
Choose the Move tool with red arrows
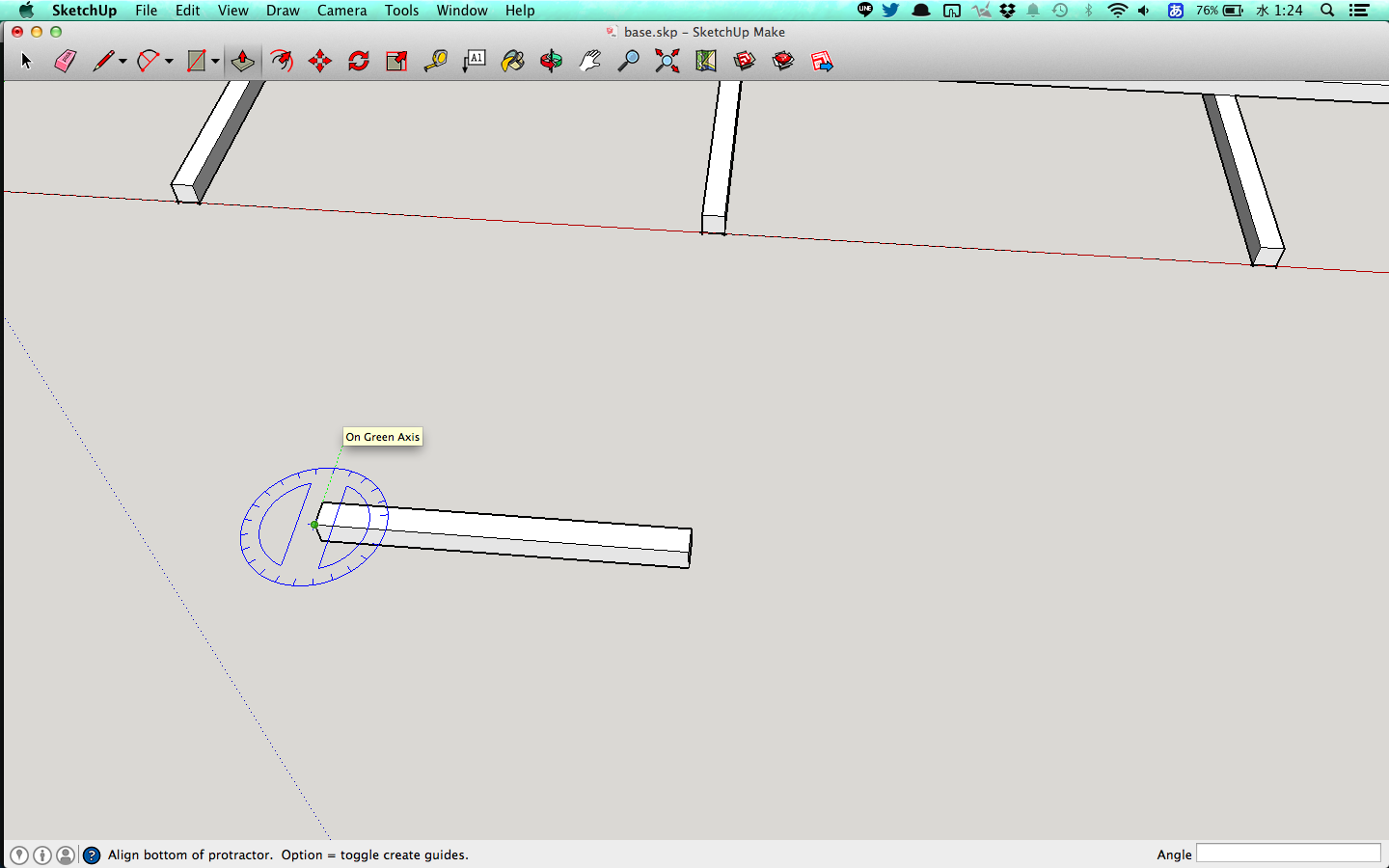(320, 61)
